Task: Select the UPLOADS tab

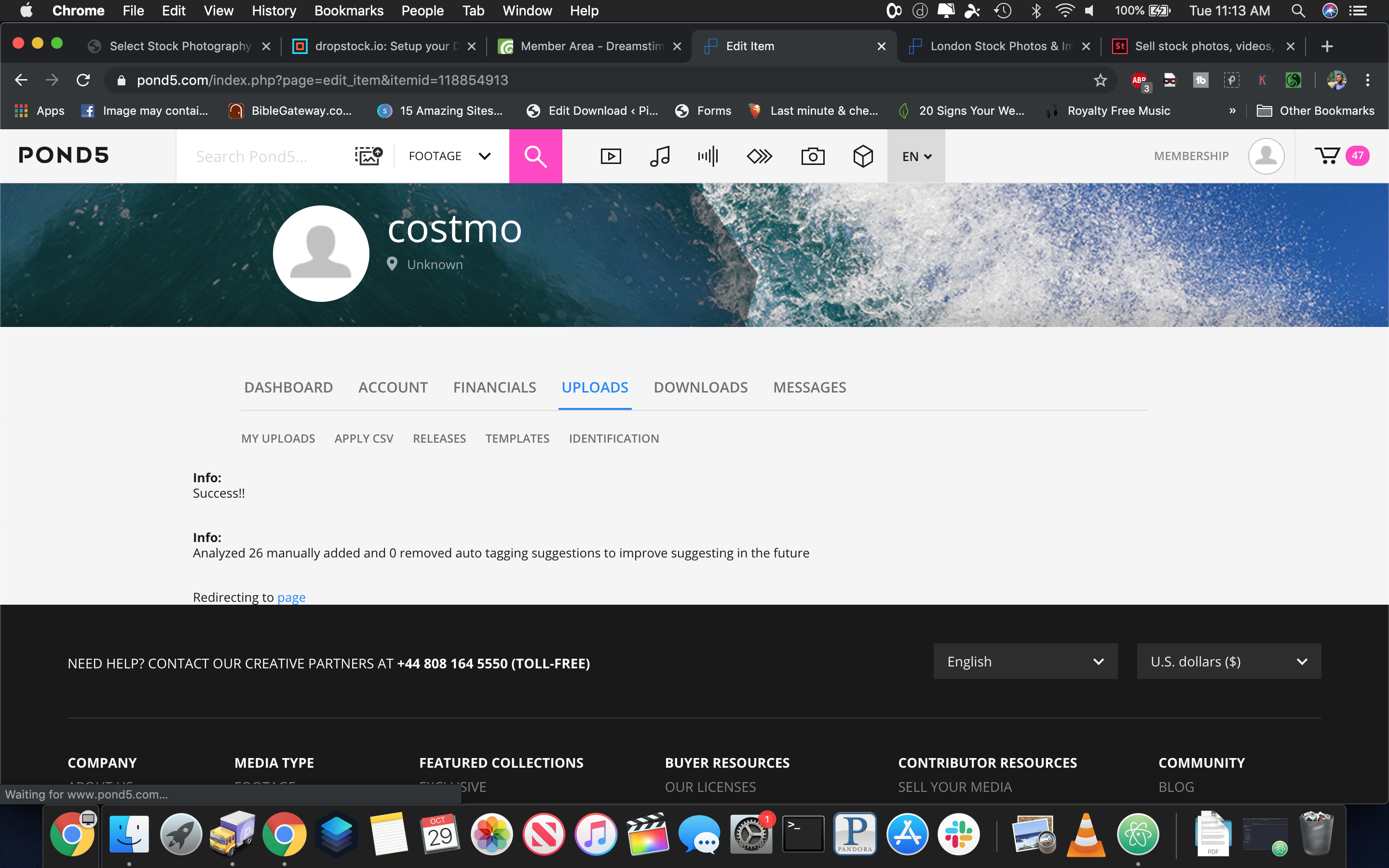Action: 595,388
